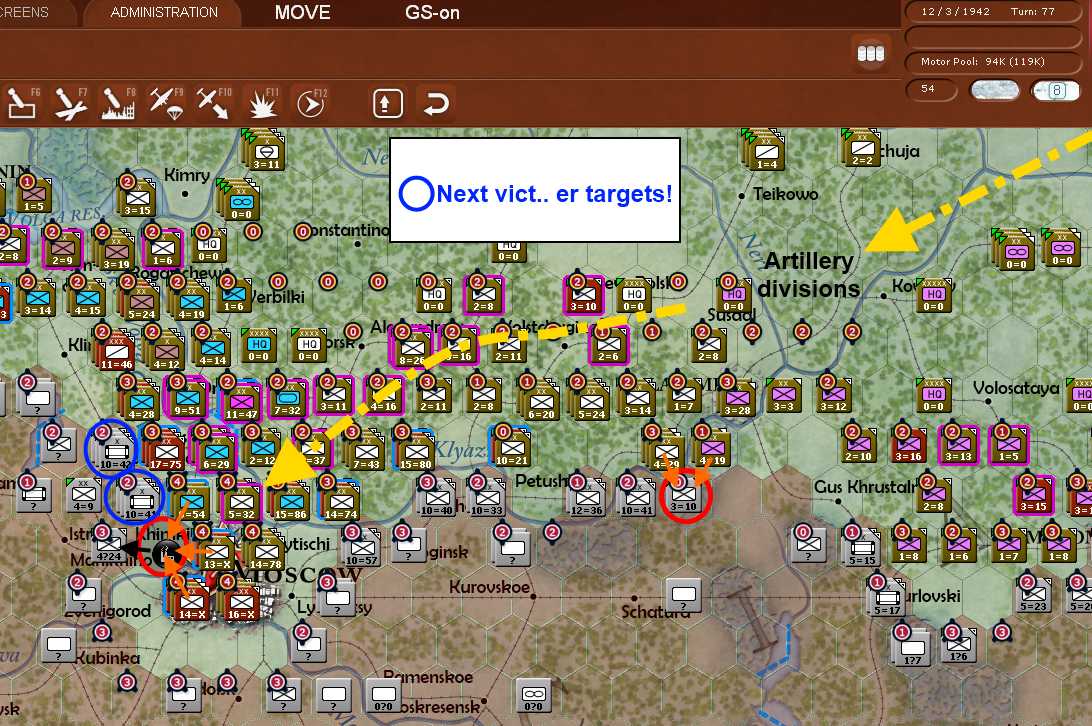Viewport: 1092px width, 726px height.
Task: Select the 14=78 unit near Moscow
Action: pos(266,552)
